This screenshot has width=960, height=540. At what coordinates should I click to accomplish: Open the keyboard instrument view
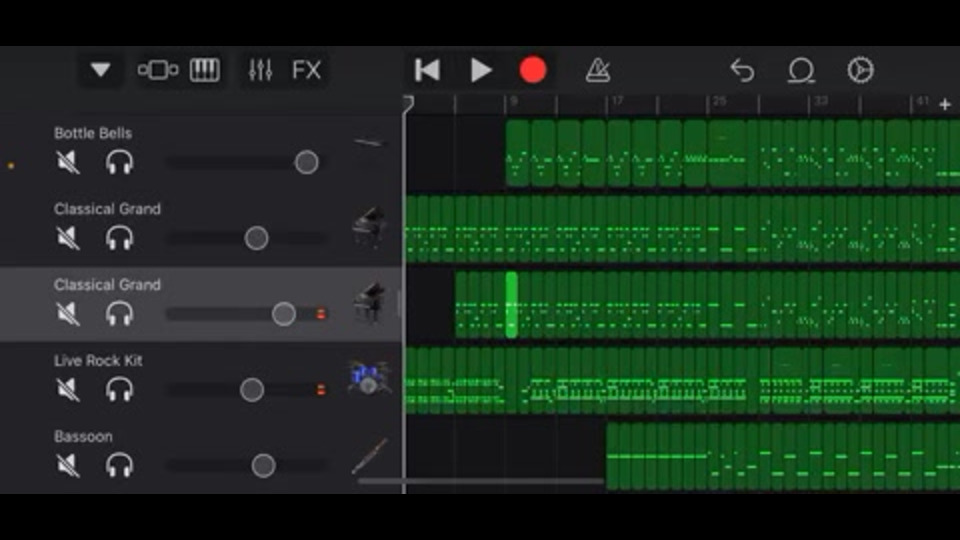click(204, 70)
